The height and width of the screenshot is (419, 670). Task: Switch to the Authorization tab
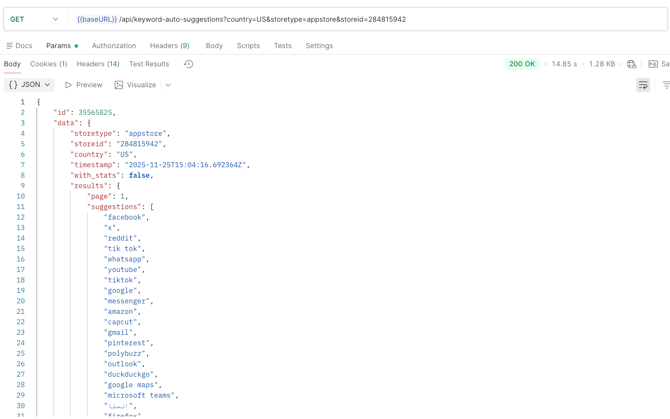coord(114,46)
